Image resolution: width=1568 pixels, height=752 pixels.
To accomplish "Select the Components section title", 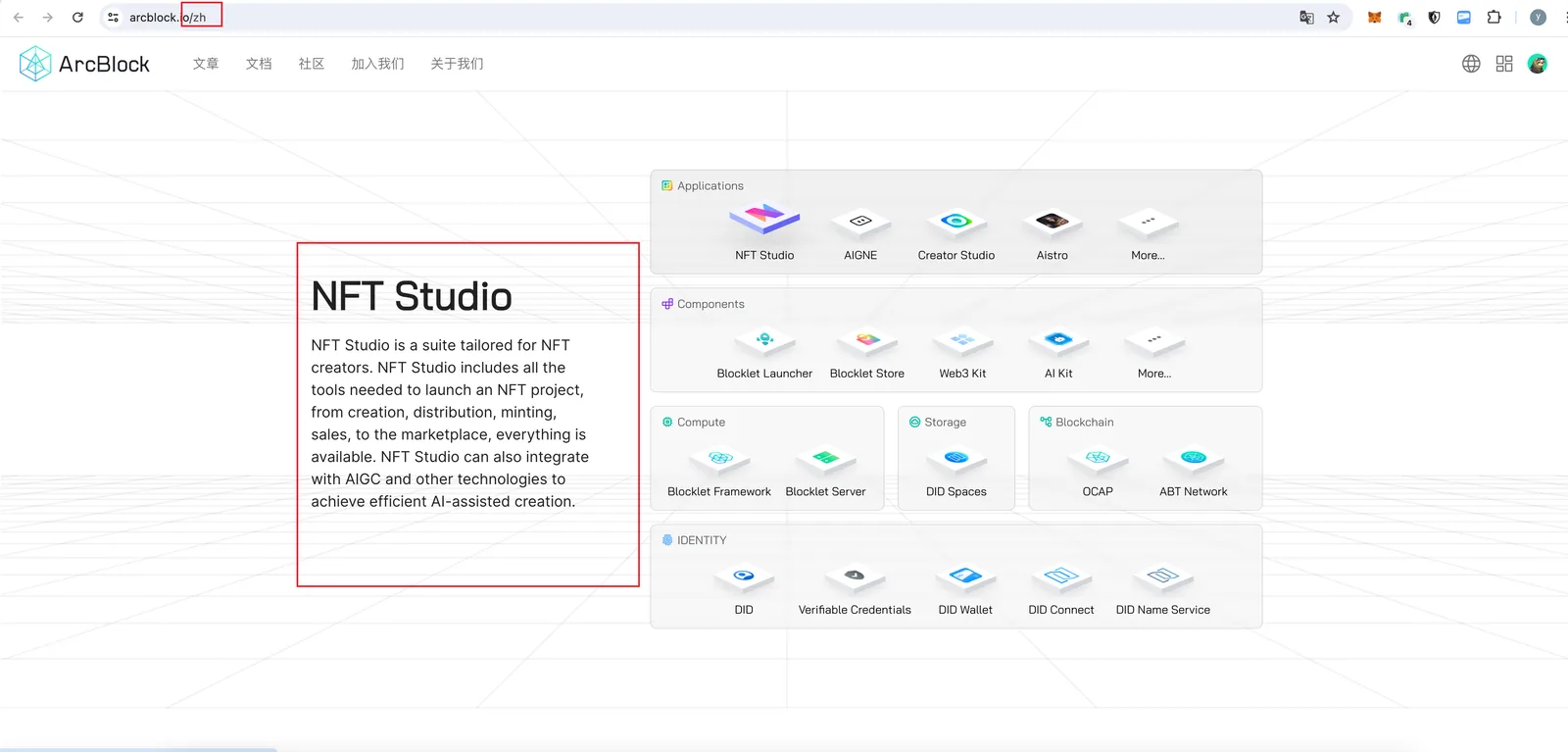I will click(710, 304).
